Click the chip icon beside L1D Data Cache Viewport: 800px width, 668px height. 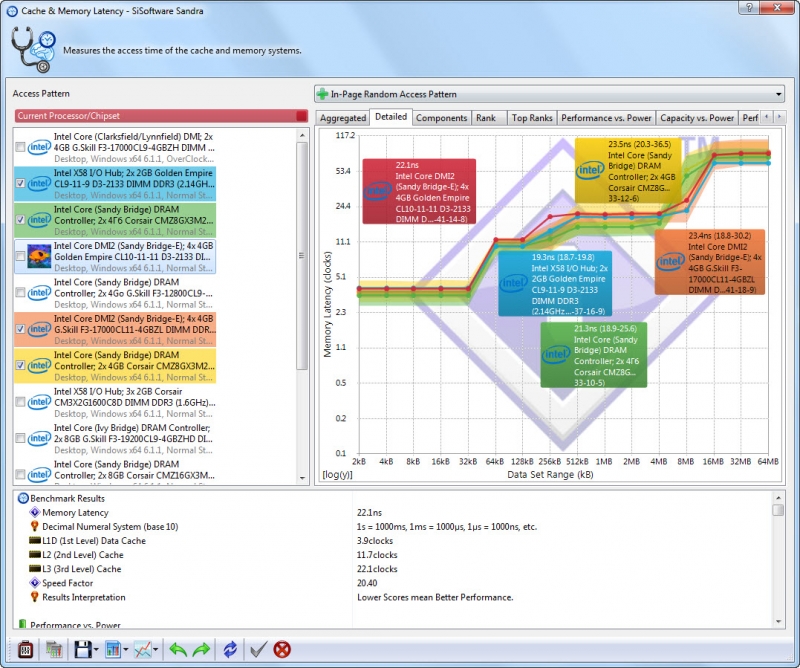(35, 540)
